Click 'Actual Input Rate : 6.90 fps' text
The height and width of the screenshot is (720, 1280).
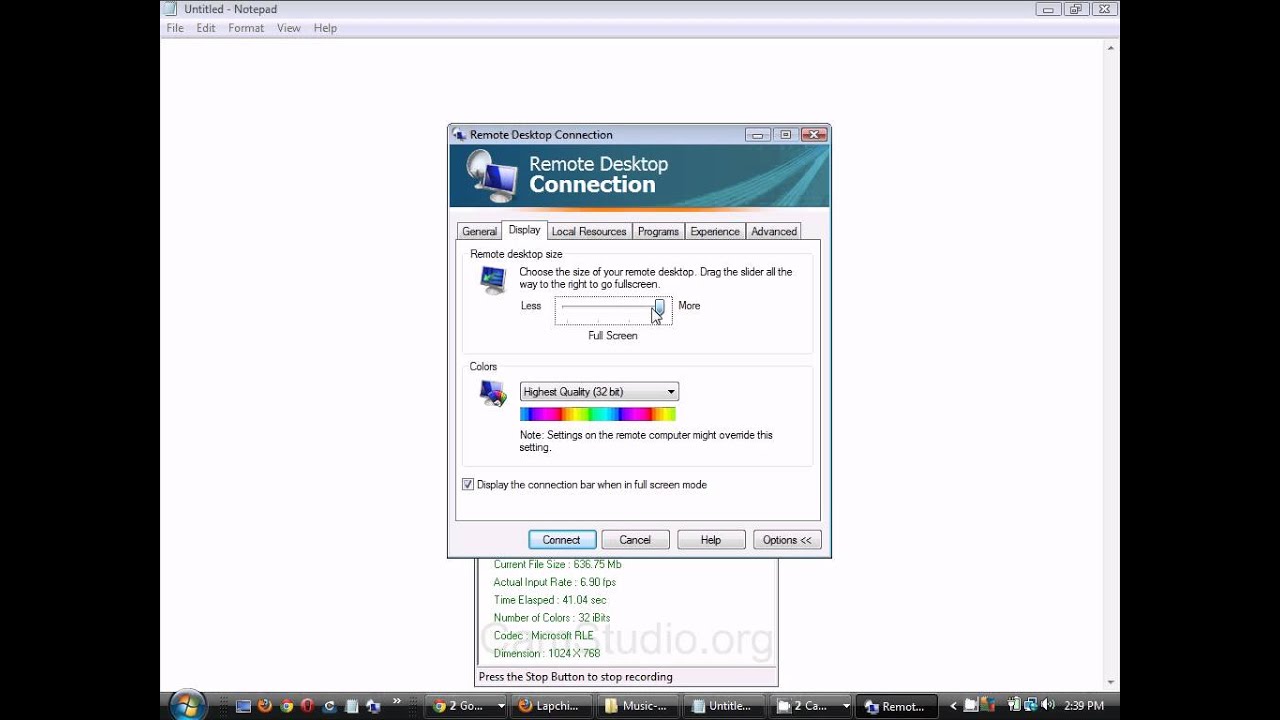[554, 582]
